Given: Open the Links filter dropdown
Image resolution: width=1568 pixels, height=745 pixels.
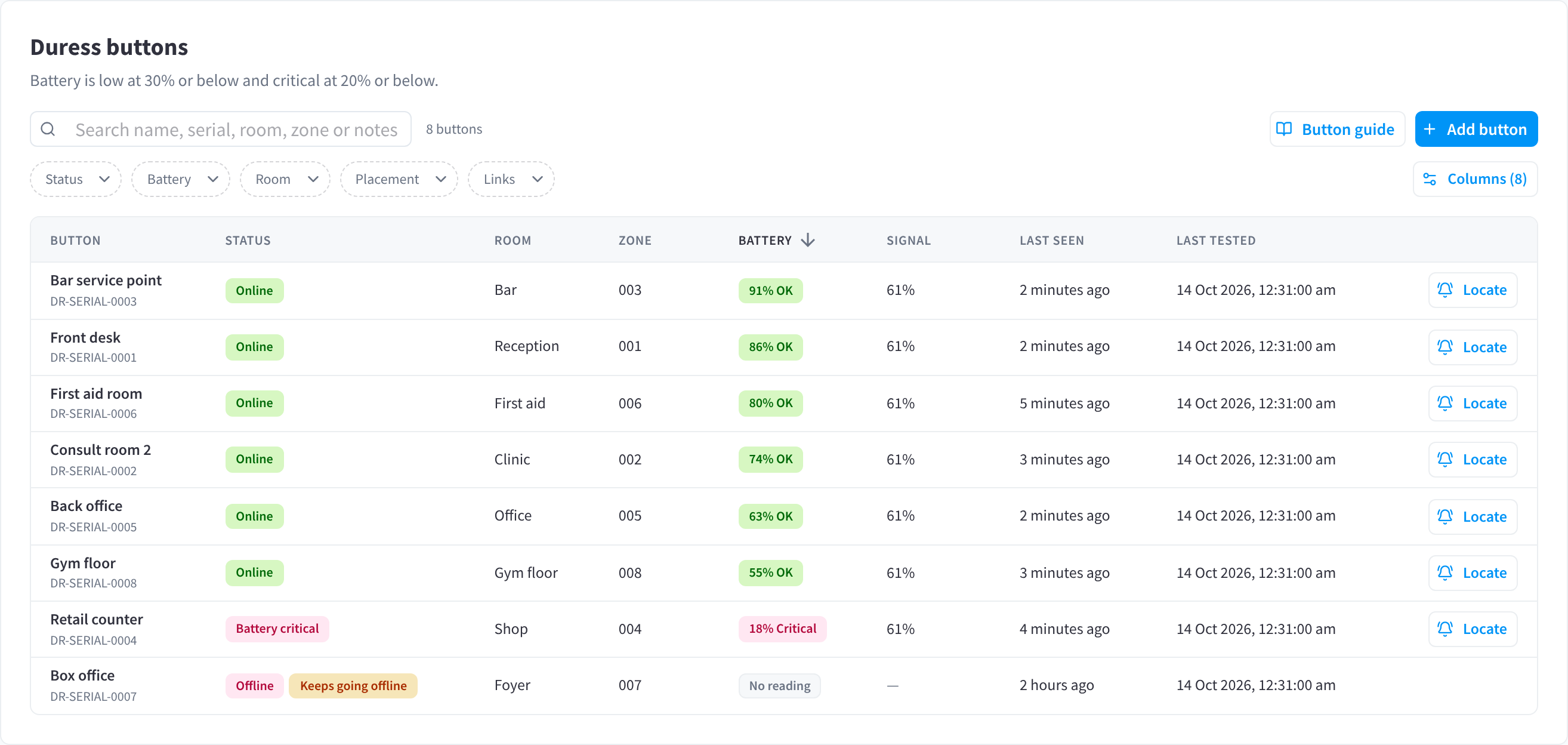Looking at the screenshot, I should pos(511,179).
